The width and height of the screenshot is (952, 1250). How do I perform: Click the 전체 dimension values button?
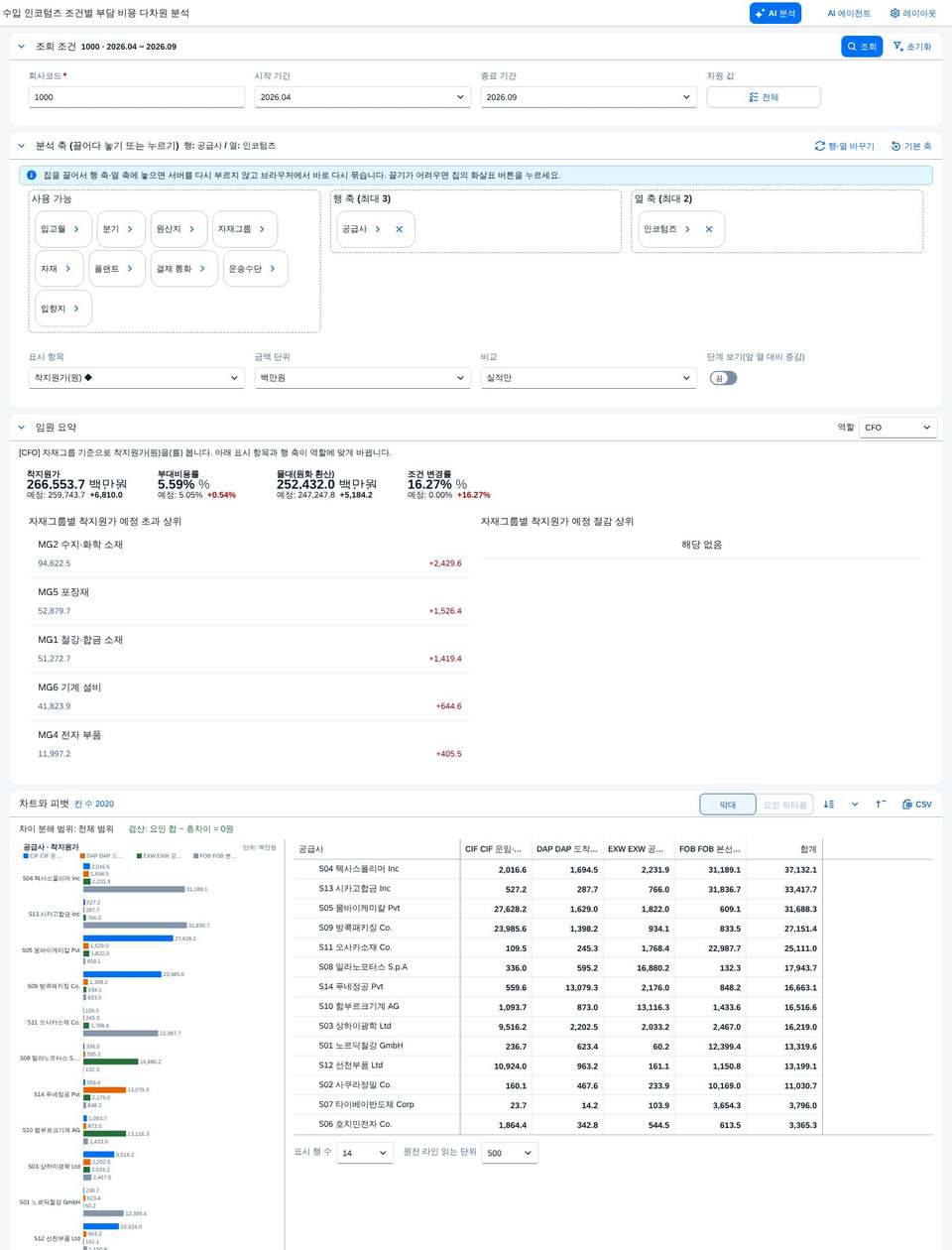[x=764, y=97]
